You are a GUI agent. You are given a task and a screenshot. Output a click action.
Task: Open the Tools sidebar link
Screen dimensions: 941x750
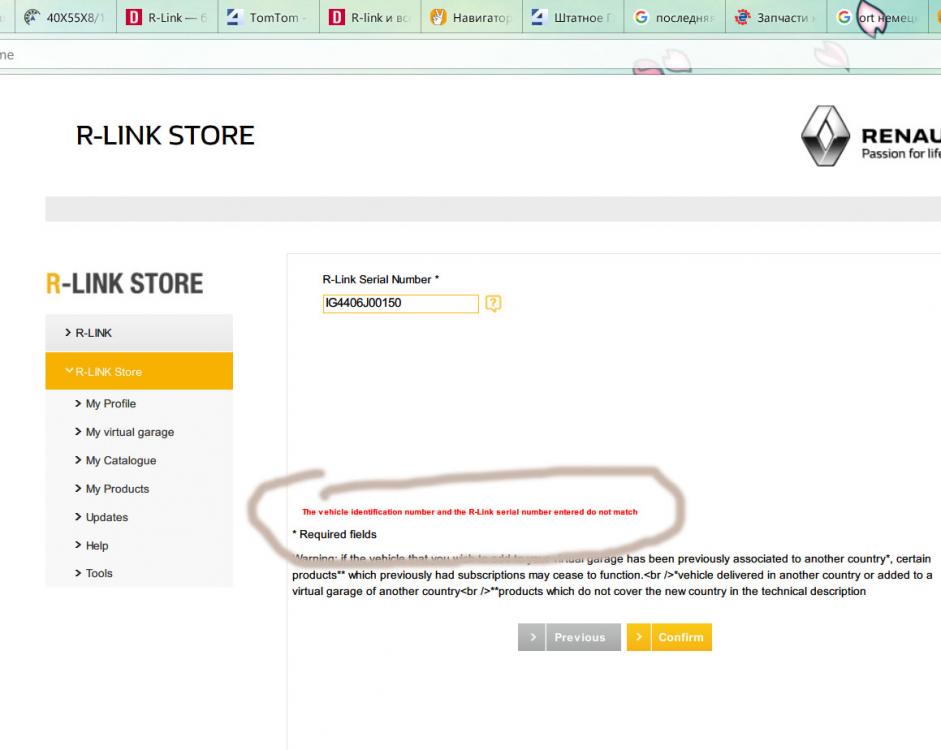click(99, 573)
